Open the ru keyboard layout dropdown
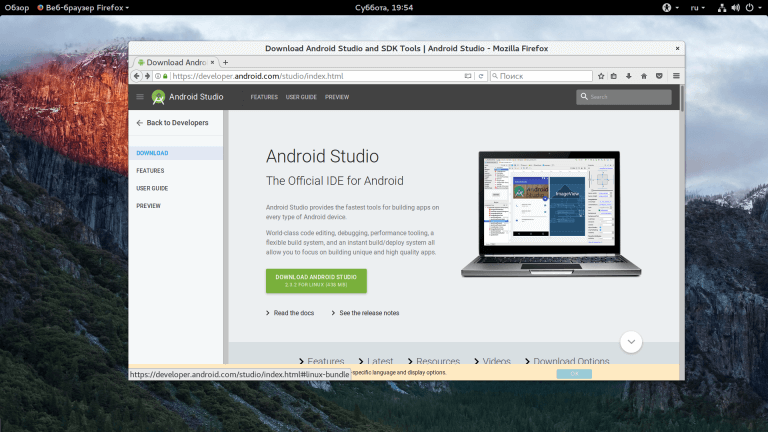The width and height of the screenshot is (768, 432). (697, 7)
